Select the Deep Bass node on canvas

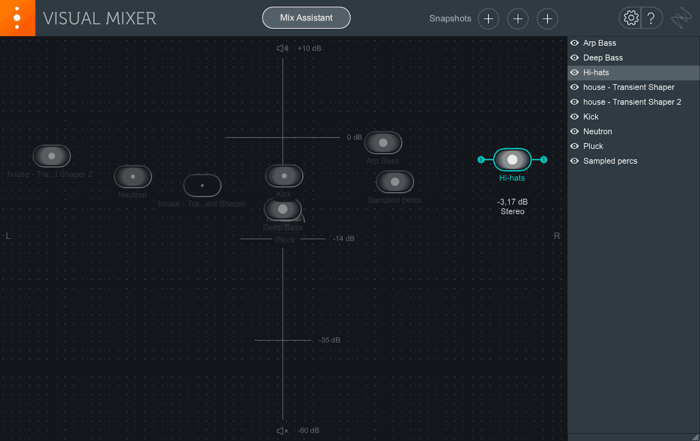tap(283, 209)
